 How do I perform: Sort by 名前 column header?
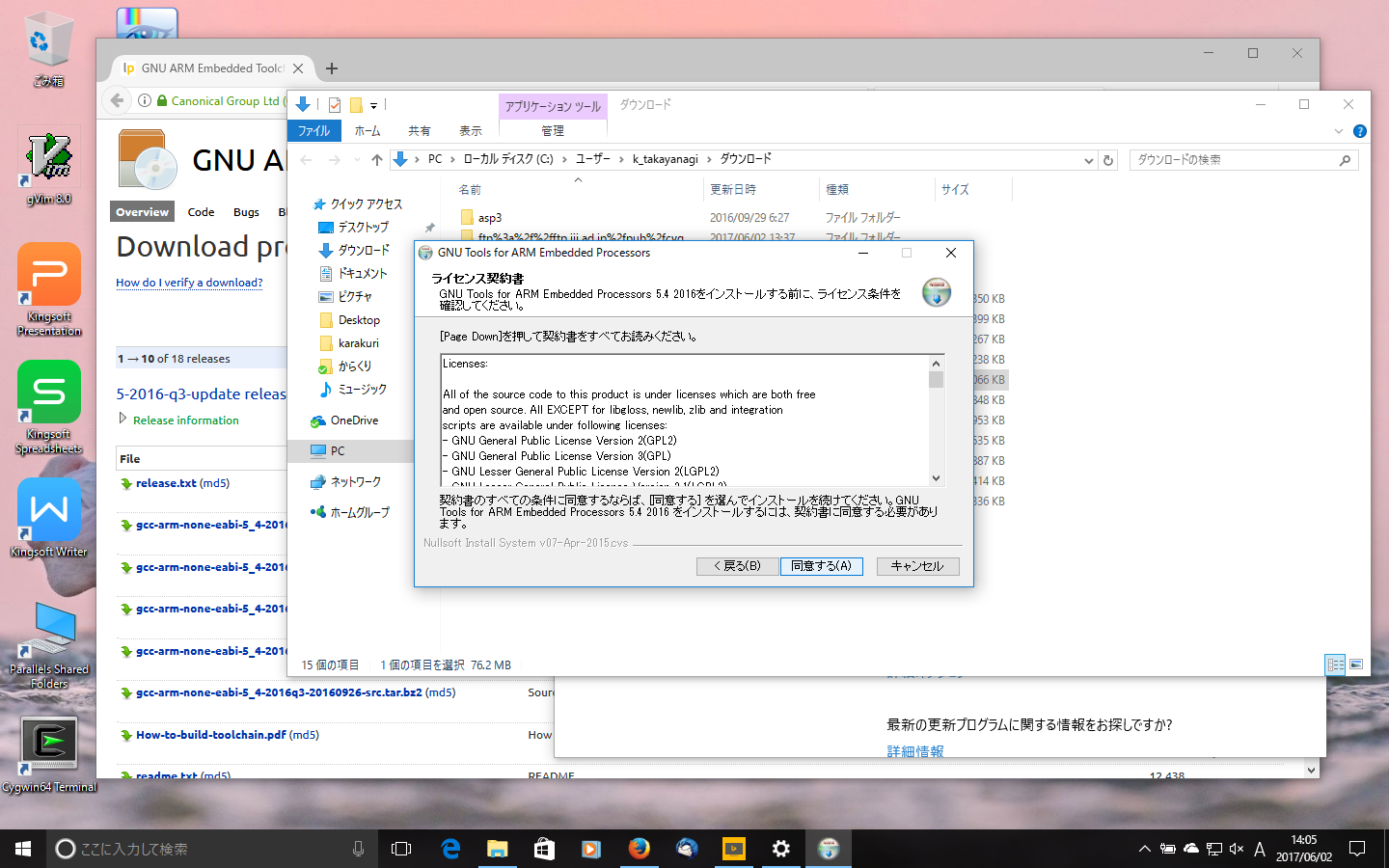tap(470, 190)
